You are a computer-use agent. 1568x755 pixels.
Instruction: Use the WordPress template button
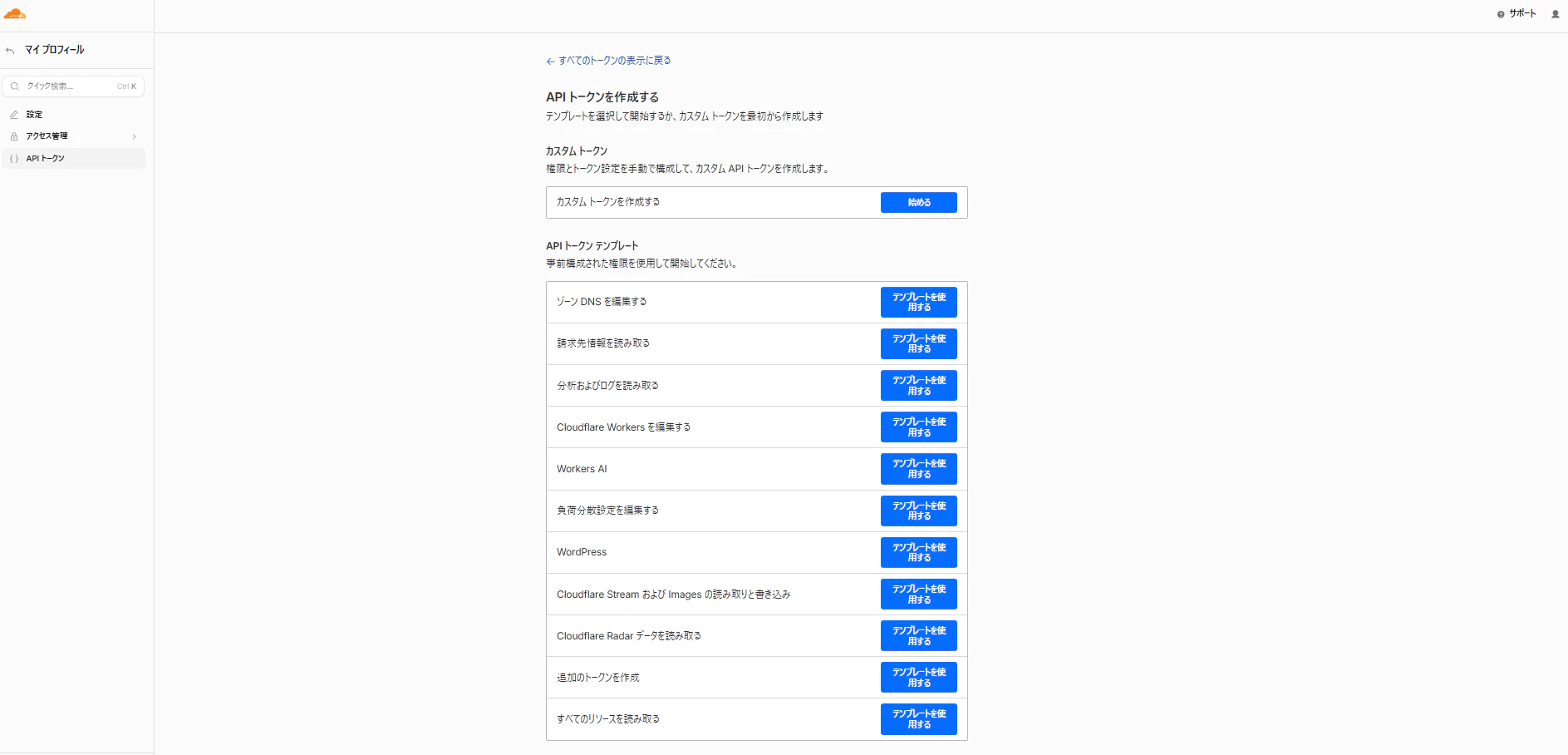919,553
